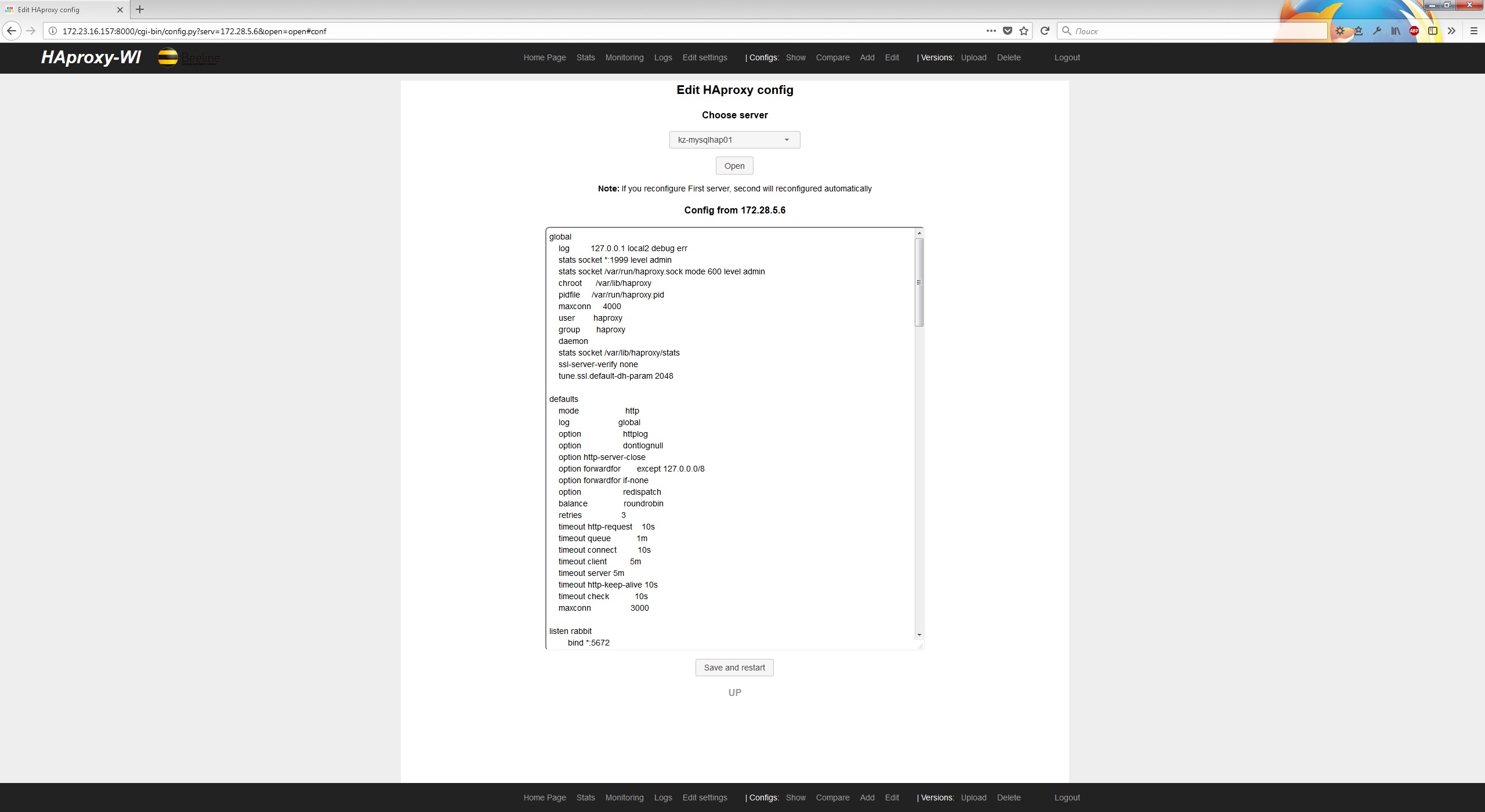This screenshot has width=1485, height=812.
Task: Click the Stats navigation icon
Action: [x=585, y=57]
